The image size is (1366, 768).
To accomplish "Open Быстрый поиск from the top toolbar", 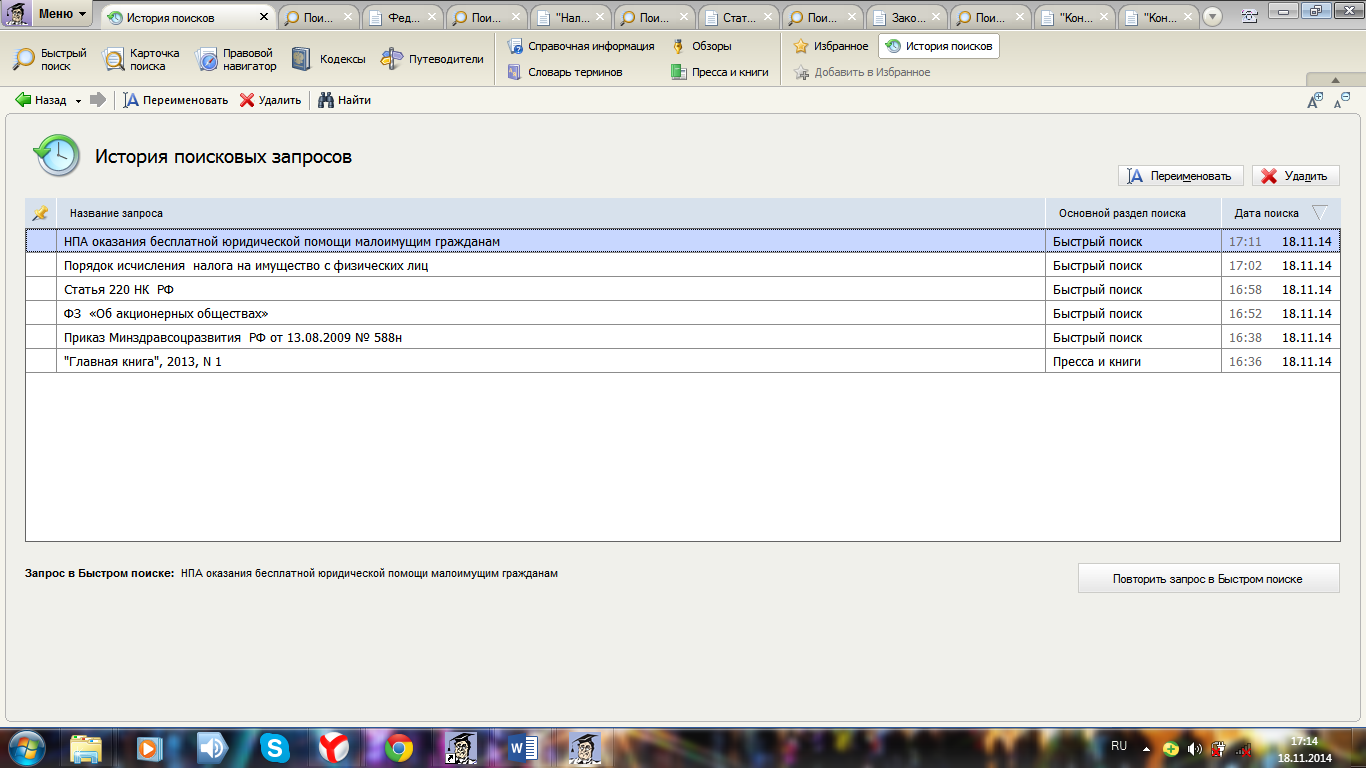I will coord(50,59).
